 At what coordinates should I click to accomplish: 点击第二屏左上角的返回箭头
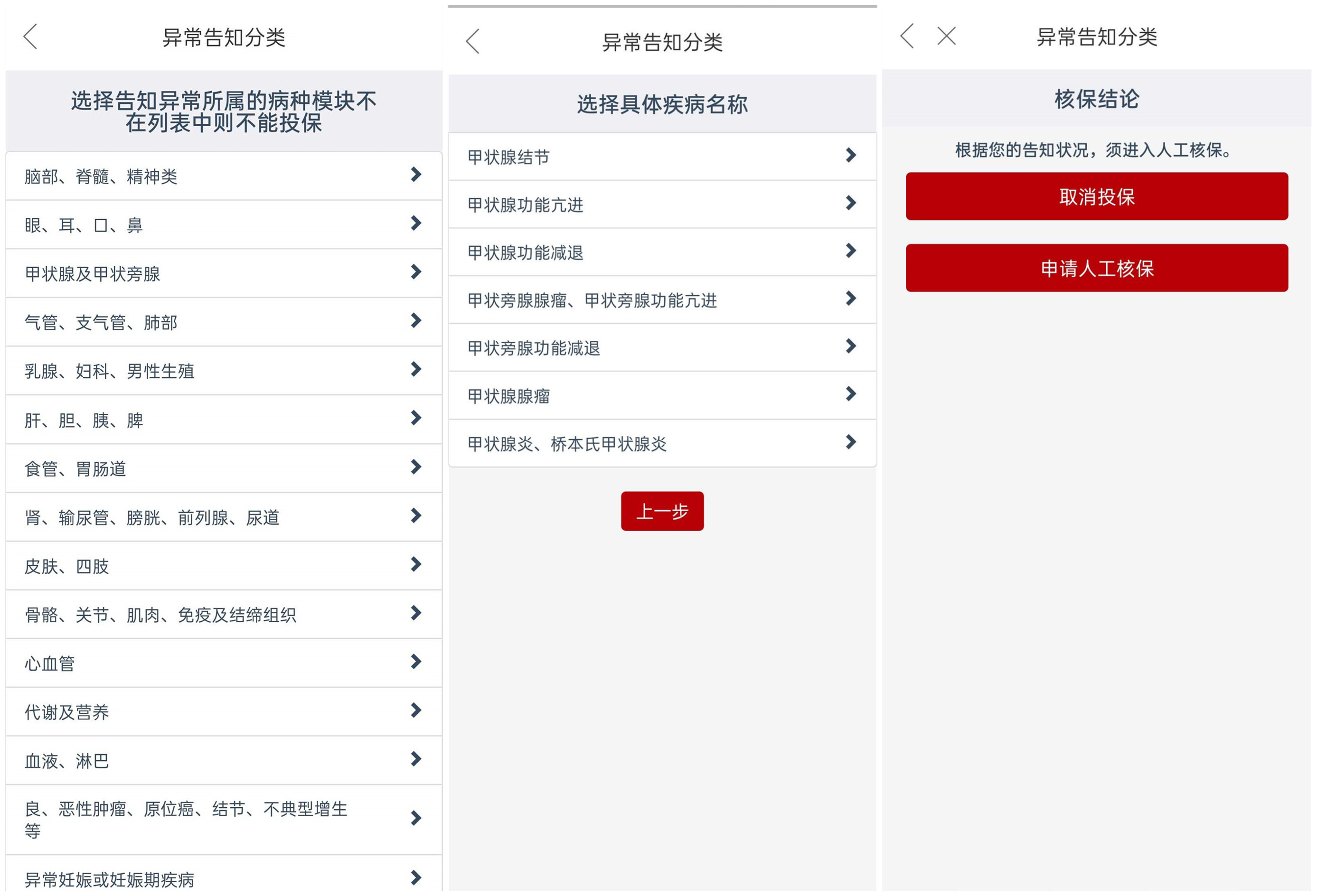(x=474, y=41)
